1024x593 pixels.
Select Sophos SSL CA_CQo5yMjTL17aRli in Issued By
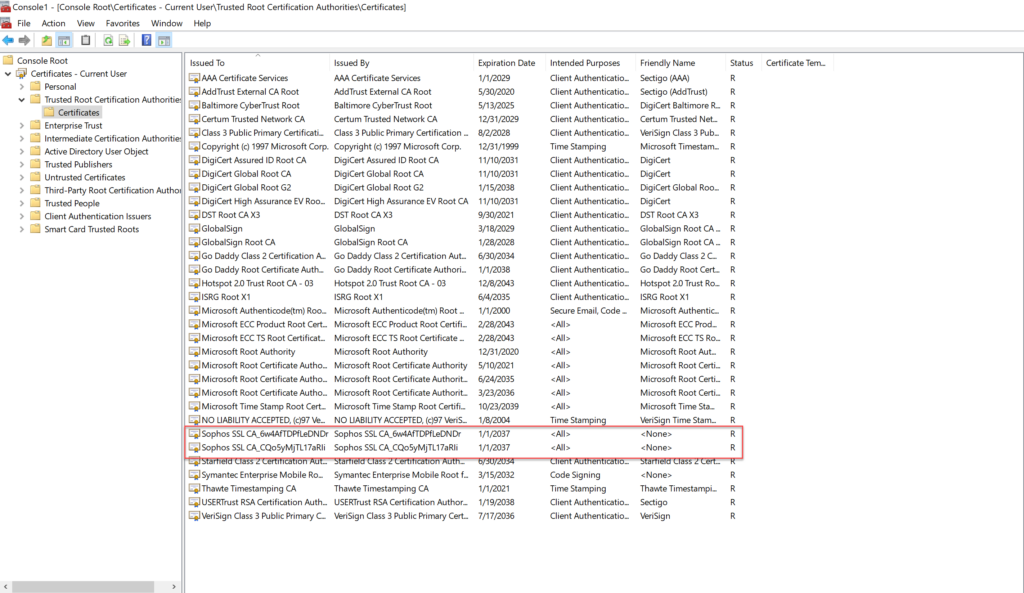coord(396,447)
